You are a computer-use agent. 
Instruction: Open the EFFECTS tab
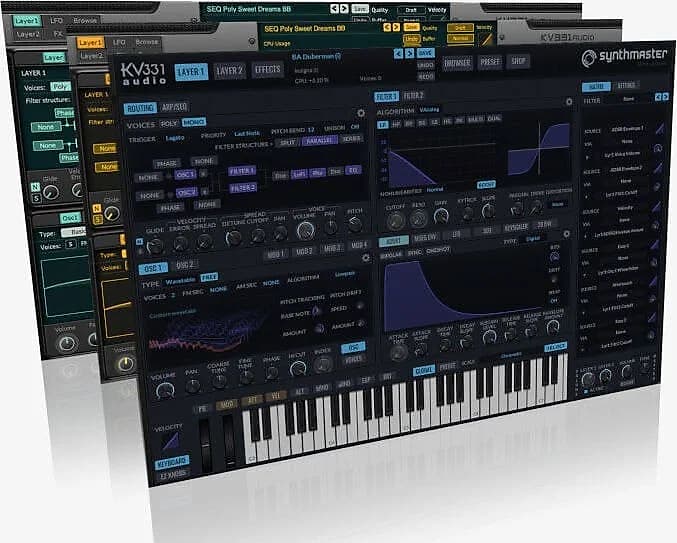tap(267, 69)
